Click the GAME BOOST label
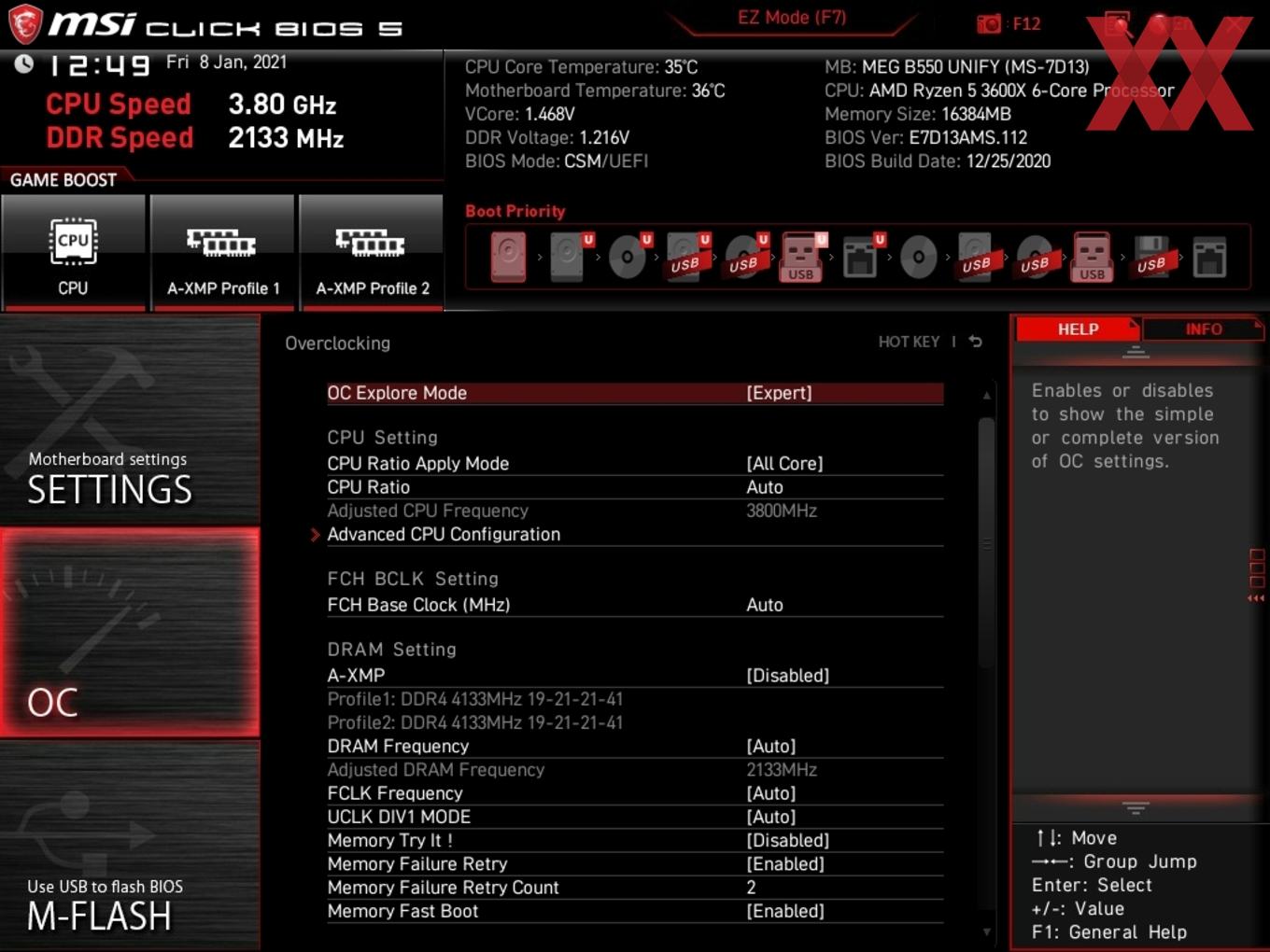 tap(63, 180)
